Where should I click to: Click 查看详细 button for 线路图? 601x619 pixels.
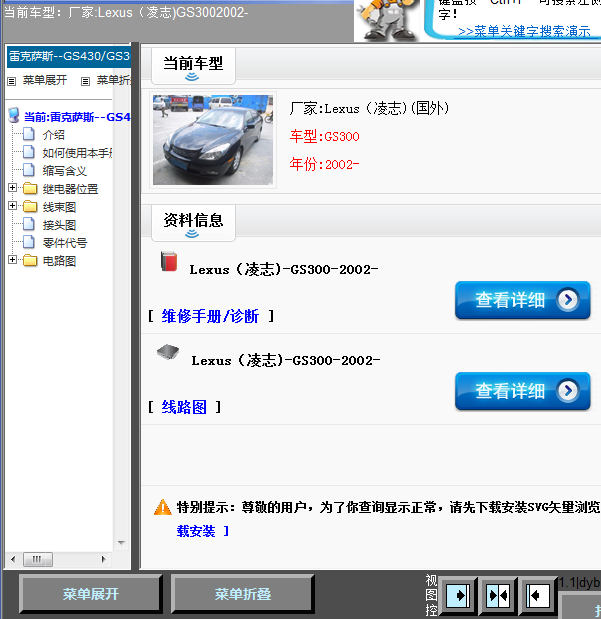tap(522, 391)
